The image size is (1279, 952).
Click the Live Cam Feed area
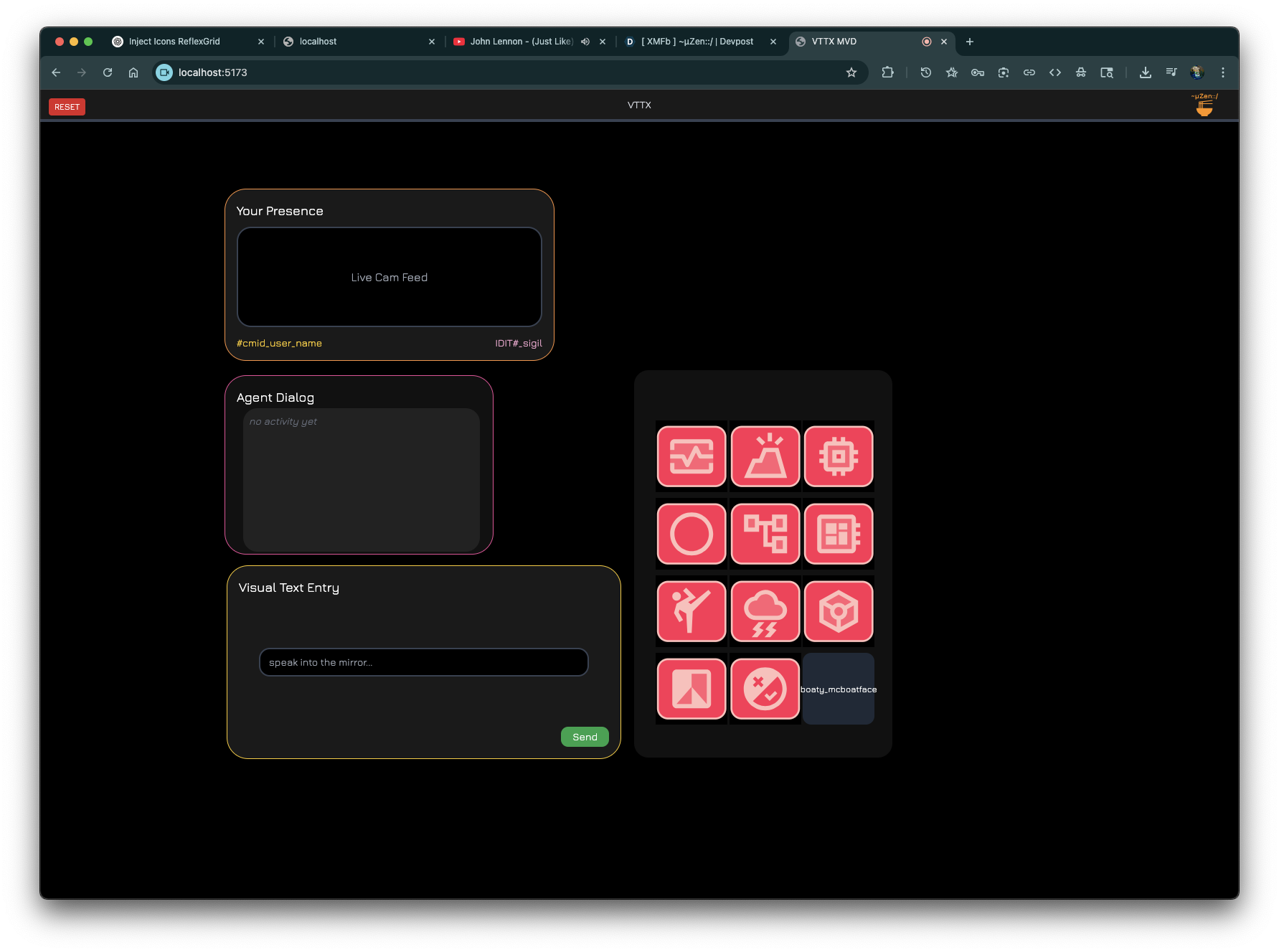390,277
